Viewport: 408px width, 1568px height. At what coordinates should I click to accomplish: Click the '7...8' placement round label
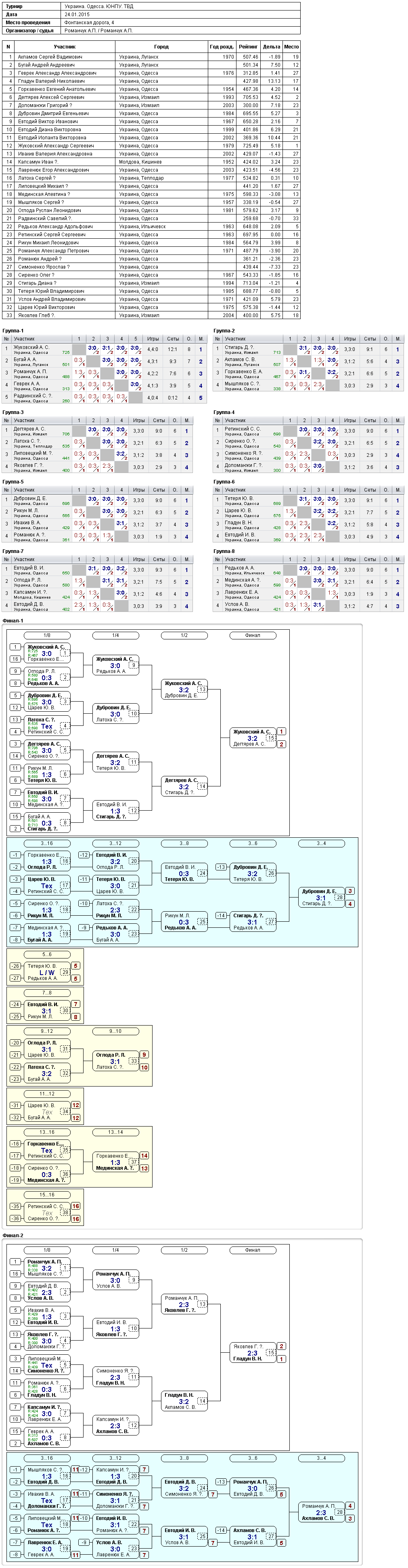[47, 993]
